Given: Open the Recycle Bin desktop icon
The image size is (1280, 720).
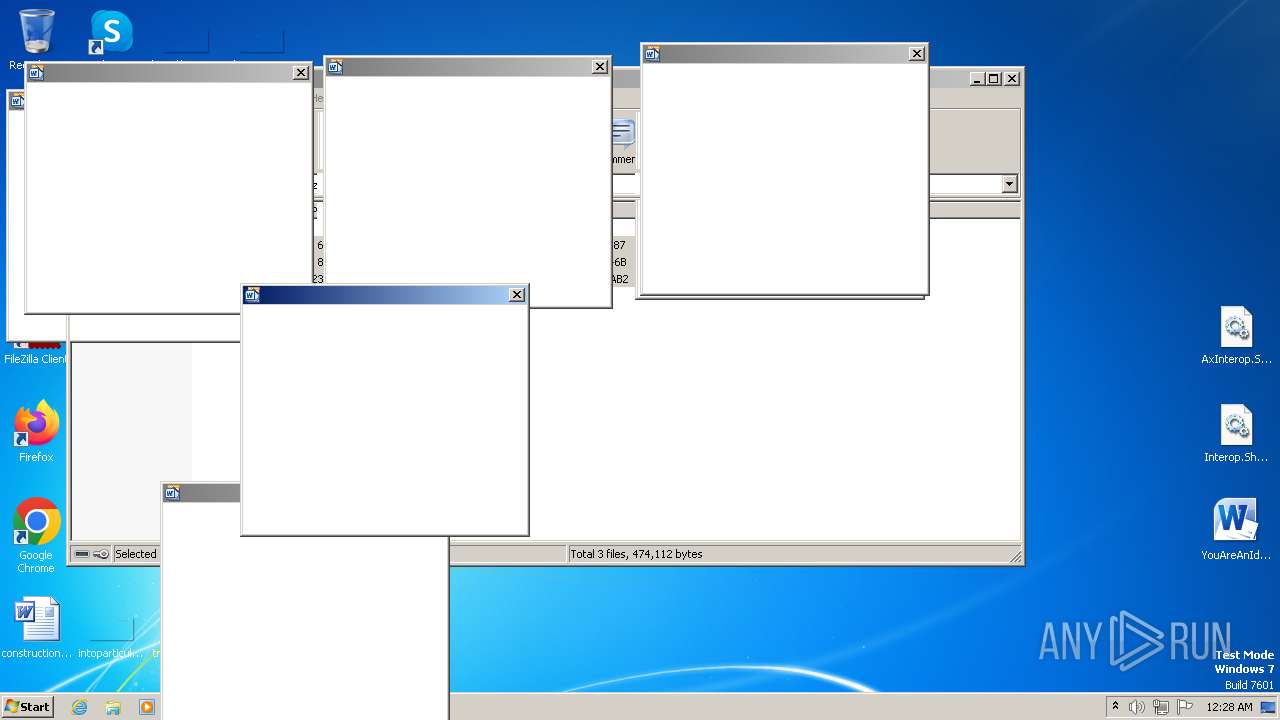Looking at the screenshot, I should point(37,32).
